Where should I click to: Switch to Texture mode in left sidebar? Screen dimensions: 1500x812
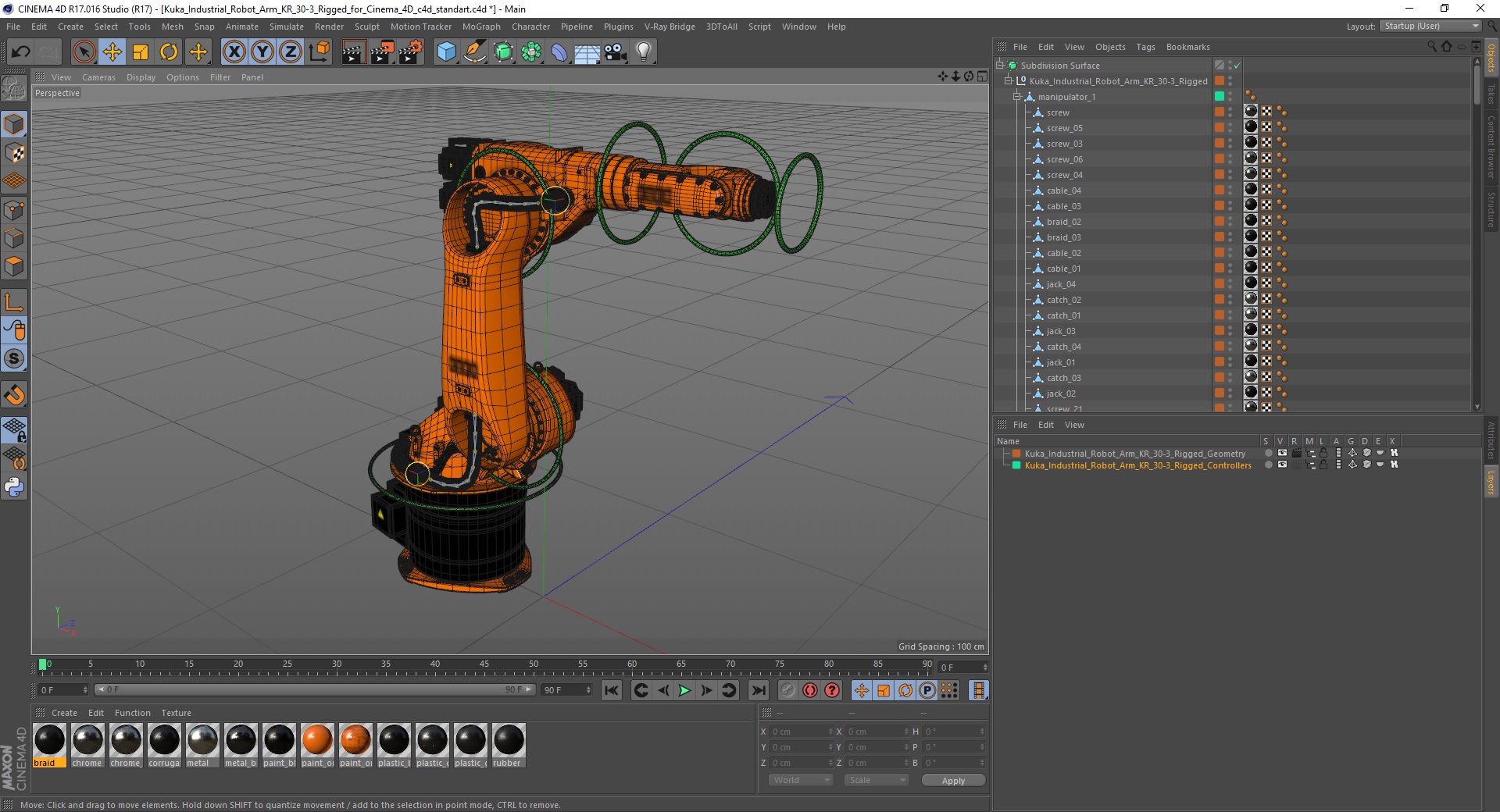pos(14,152)
